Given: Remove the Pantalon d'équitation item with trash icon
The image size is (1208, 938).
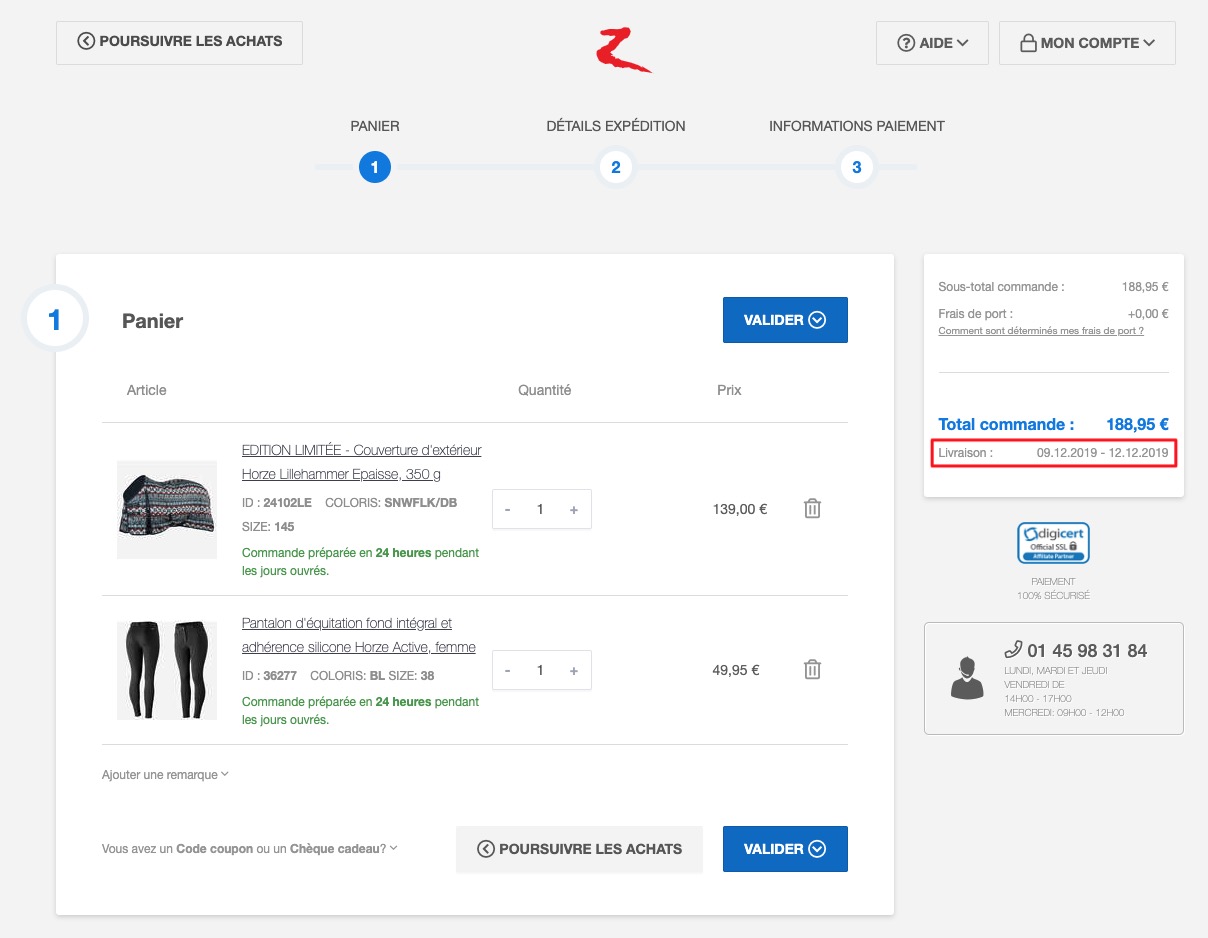Looking at the screenshot, I should tap(812, 670).
